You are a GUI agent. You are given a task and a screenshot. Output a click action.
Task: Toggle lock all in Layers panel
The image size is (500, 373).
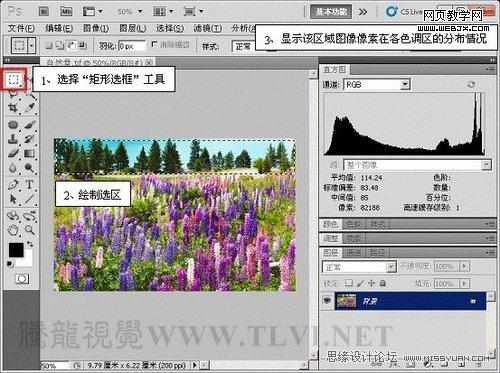click(383, 283)
